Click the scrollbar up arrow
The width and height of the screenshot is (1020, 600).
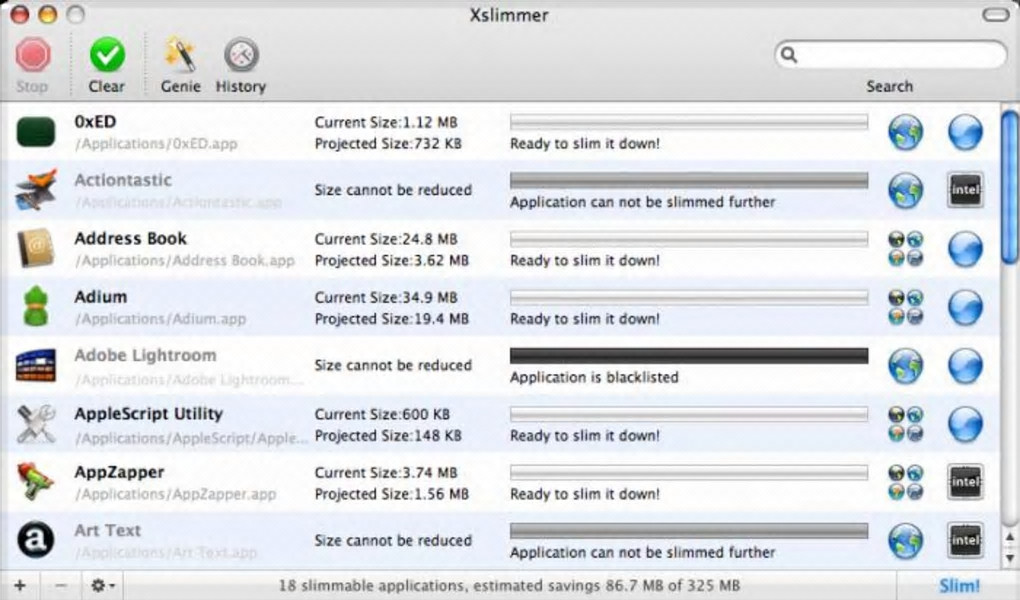pyautogui.click(x=1009, y=538)
